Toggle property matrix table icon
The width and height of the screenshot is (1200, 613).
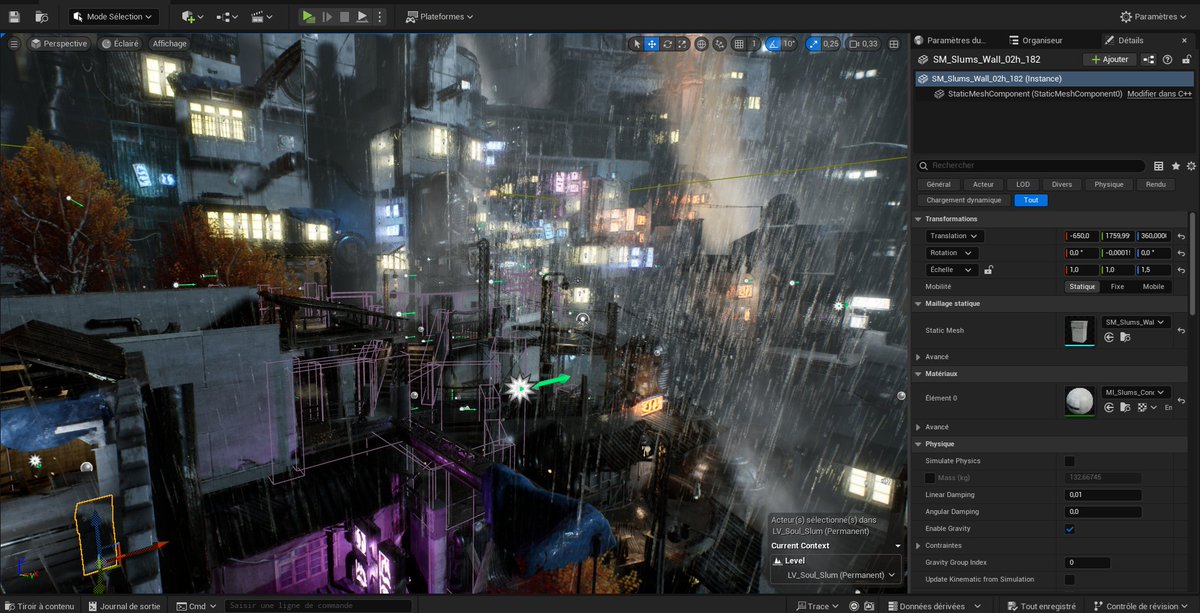click(1158, 166)
